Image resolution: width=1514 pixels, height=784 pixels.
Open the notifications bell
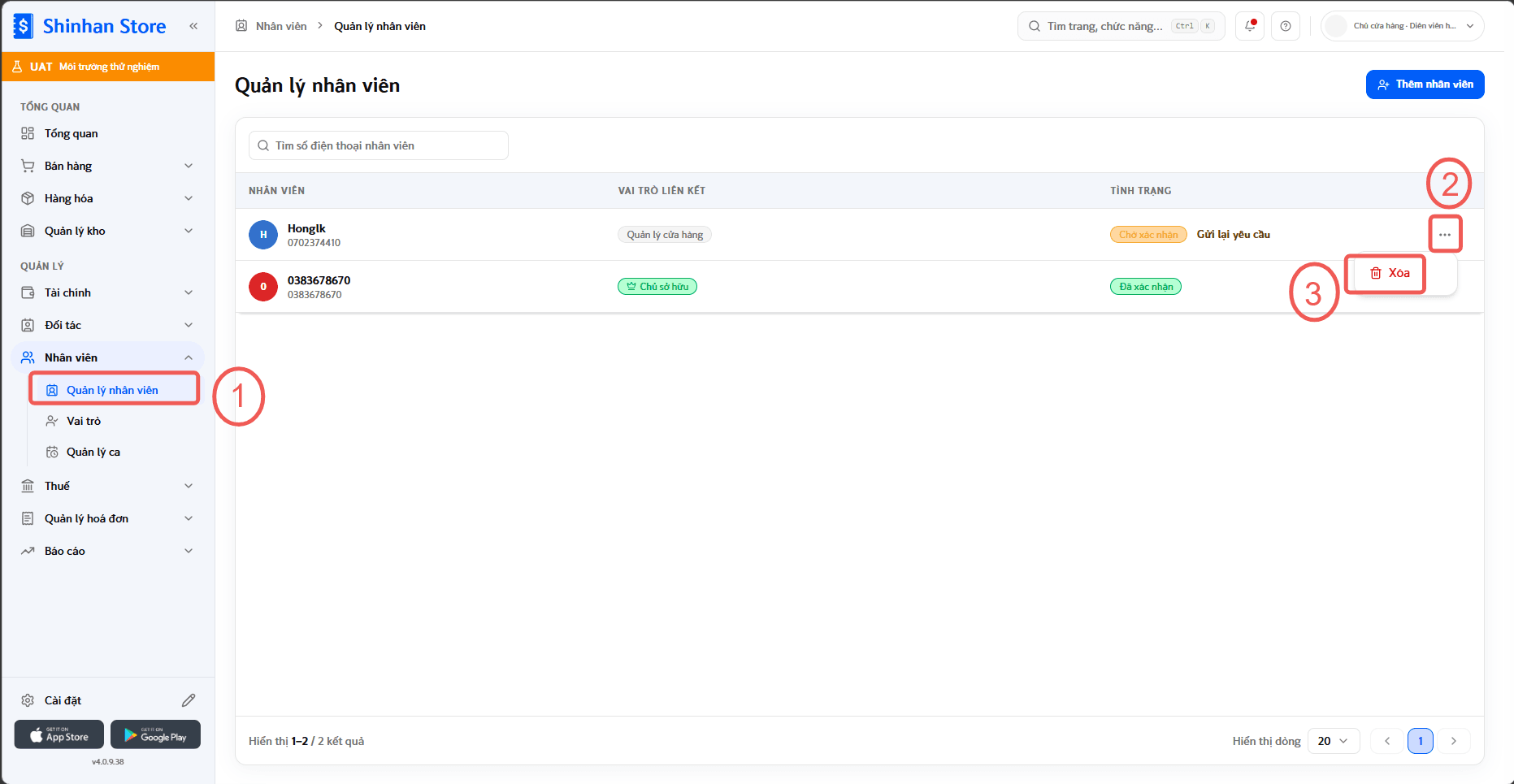click(1250, 26)
